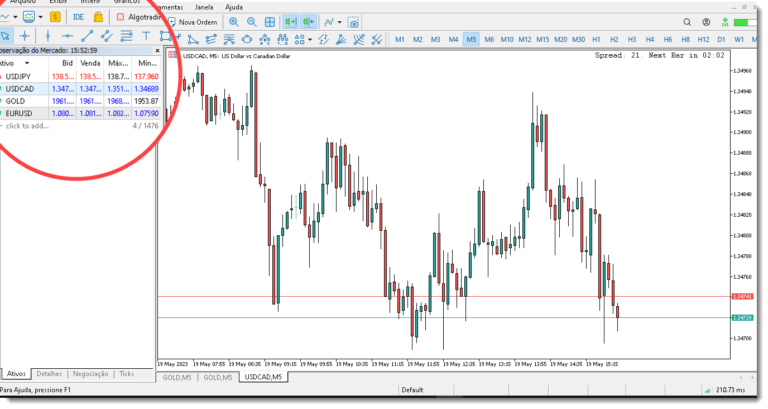Open the indicators list dropdown arrow
The height and width of the screenshot is (409, 768).
pos(339,23)
